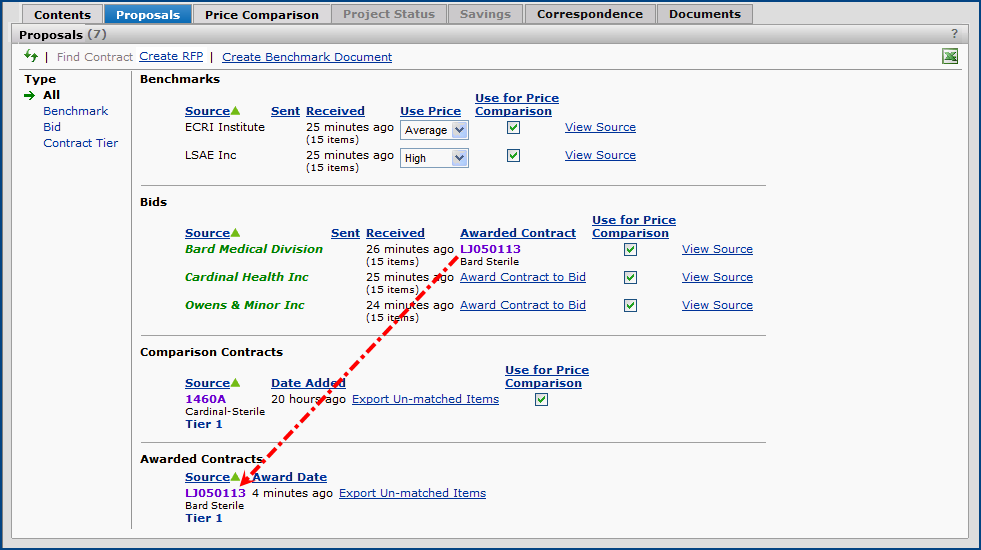Screen dimensions: 981x550
Task: View source for Bard Medical Division bid
Action: [x=717, y=249]
